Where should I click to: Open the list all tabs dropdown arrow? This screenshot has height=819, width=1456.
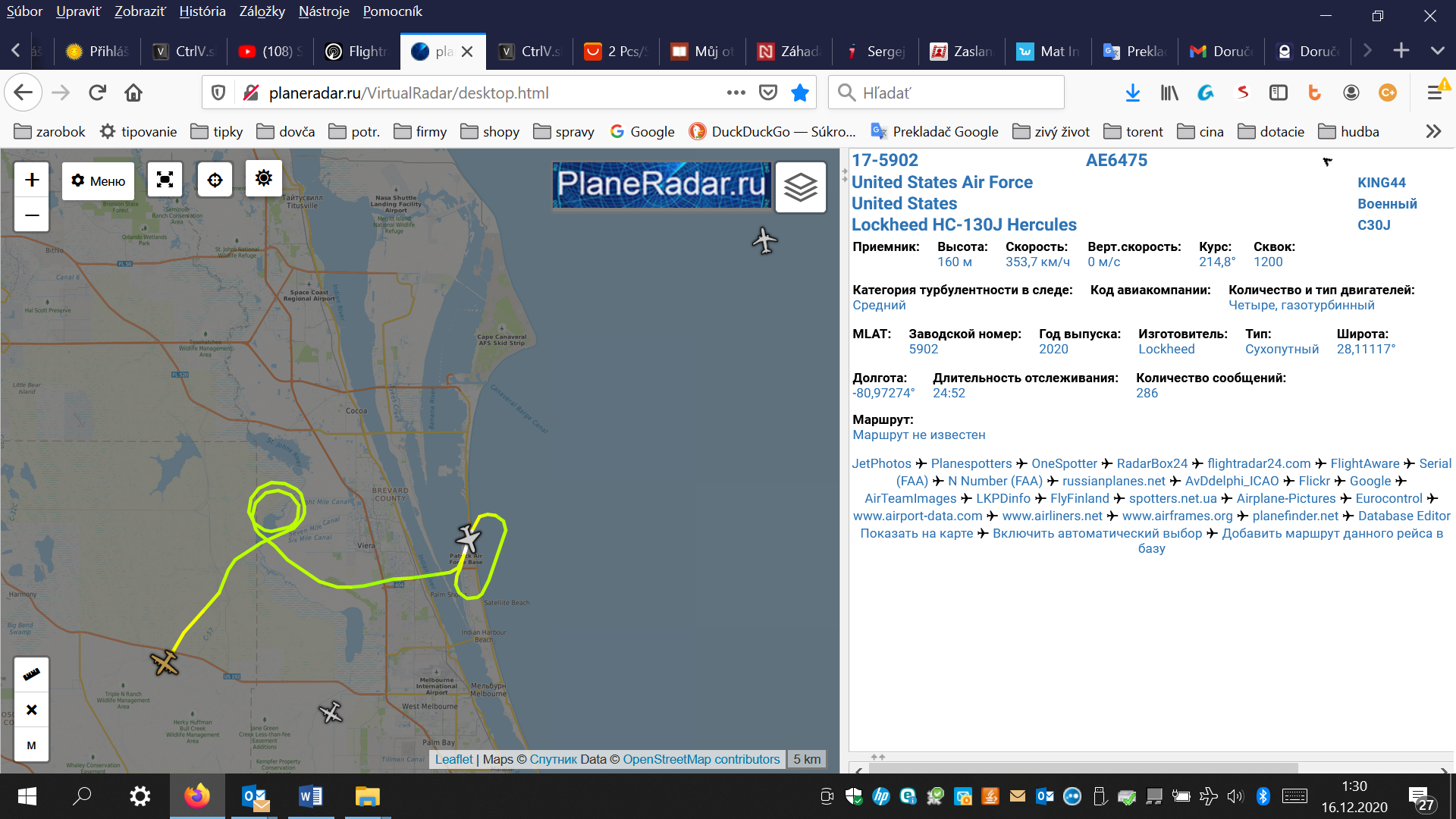tap(1437, 51)
